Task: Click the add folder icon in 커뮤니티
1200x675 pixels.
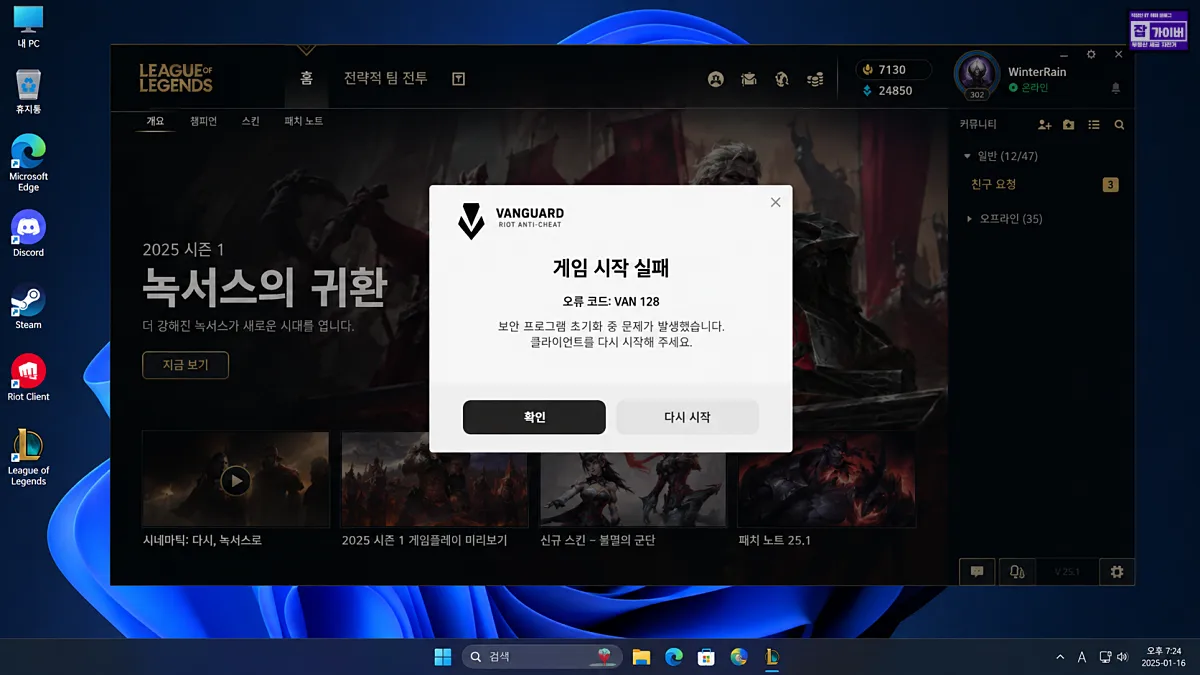Action: 1069,125
